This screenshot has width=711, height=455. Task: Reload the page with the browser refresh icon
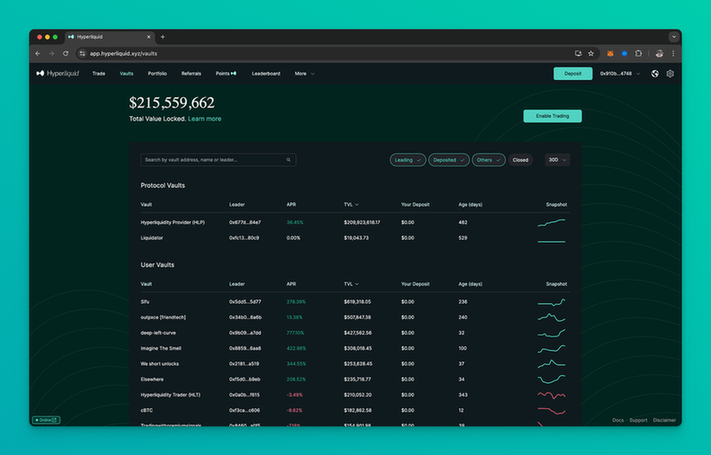coord(66,53)
